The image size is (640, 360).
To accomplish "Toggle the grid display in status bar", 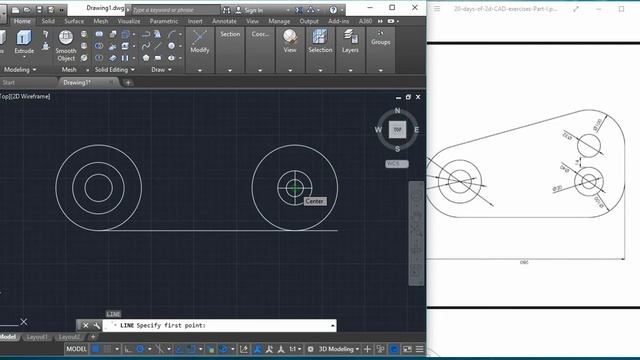I will [96, 349].
